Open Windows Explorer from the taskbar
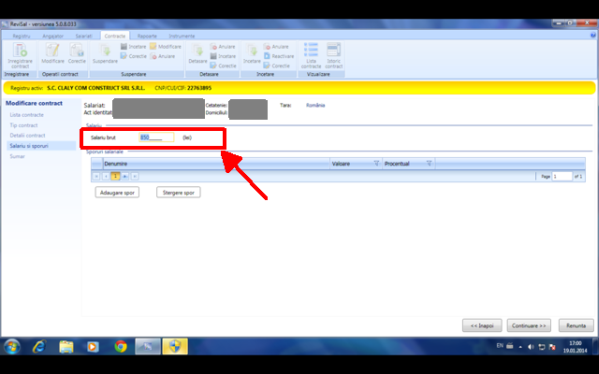This screenshot has width=599, height=374. [x=66, y=346]
